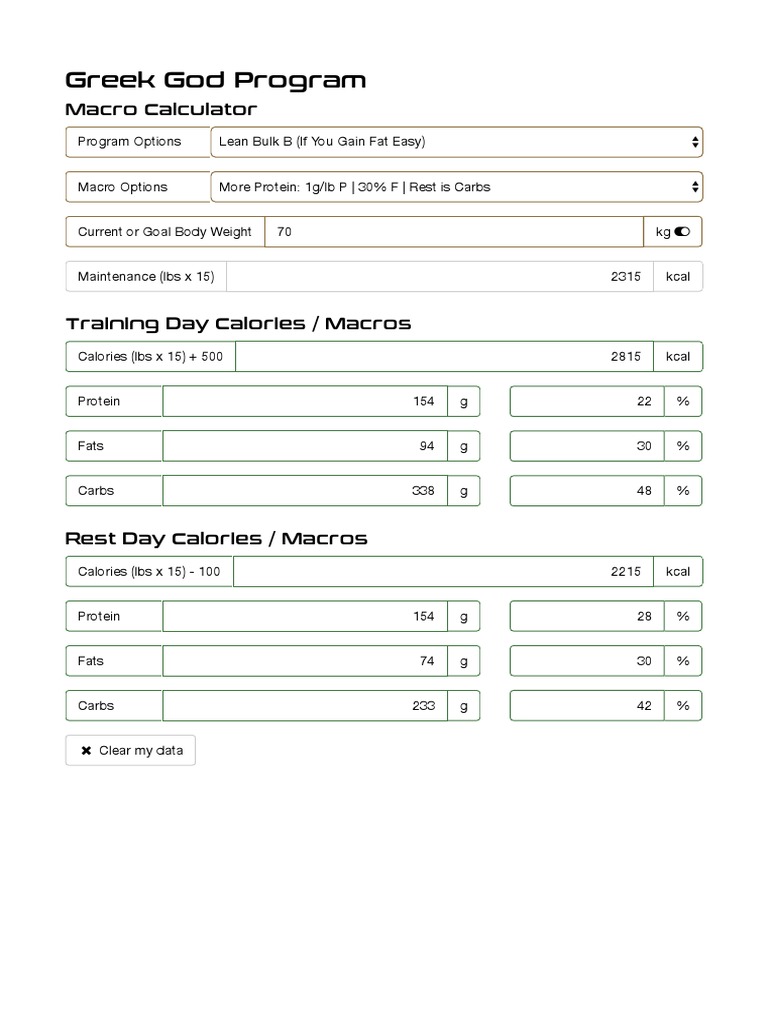Screen dimensions: 768x1024
Task: Open the Macro Options dropdown
Action: coord(456,187)
